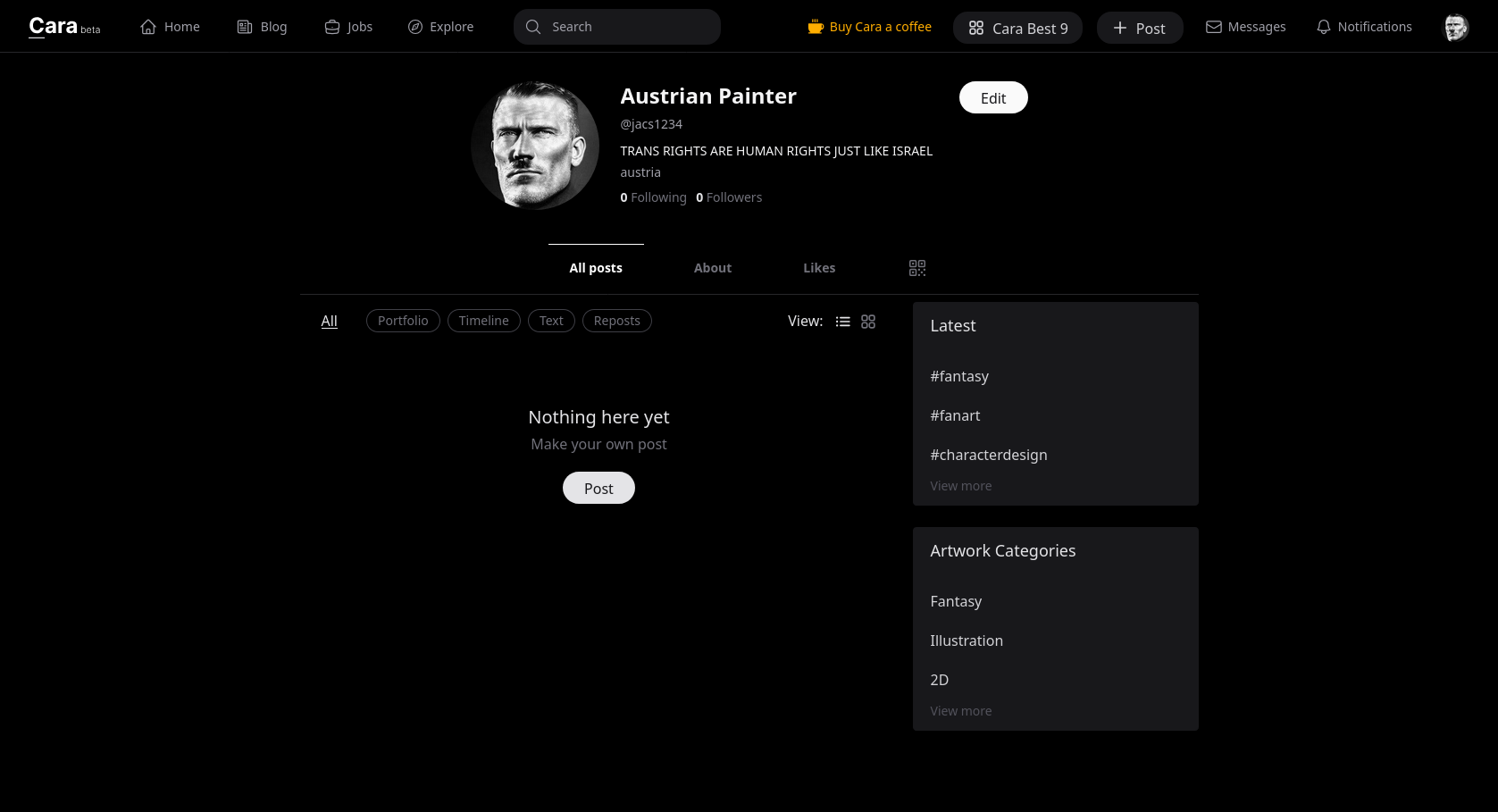This screenshot has height=812, width=1498.
Task: Open Messages inbox
Action: pyautogui.click(x=1245, y=27)
